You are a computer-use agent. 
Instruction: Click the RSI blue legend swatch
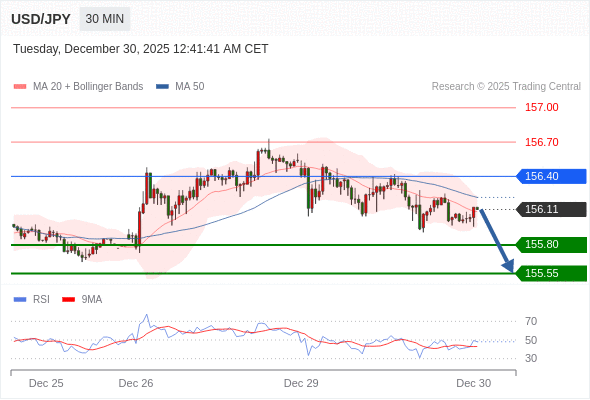point(20,300)
